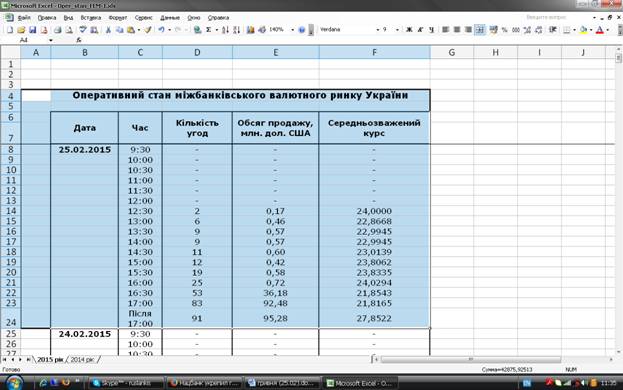623x390 pixels.
Task: Open the Вставка menu
Action: coord(91,18)
